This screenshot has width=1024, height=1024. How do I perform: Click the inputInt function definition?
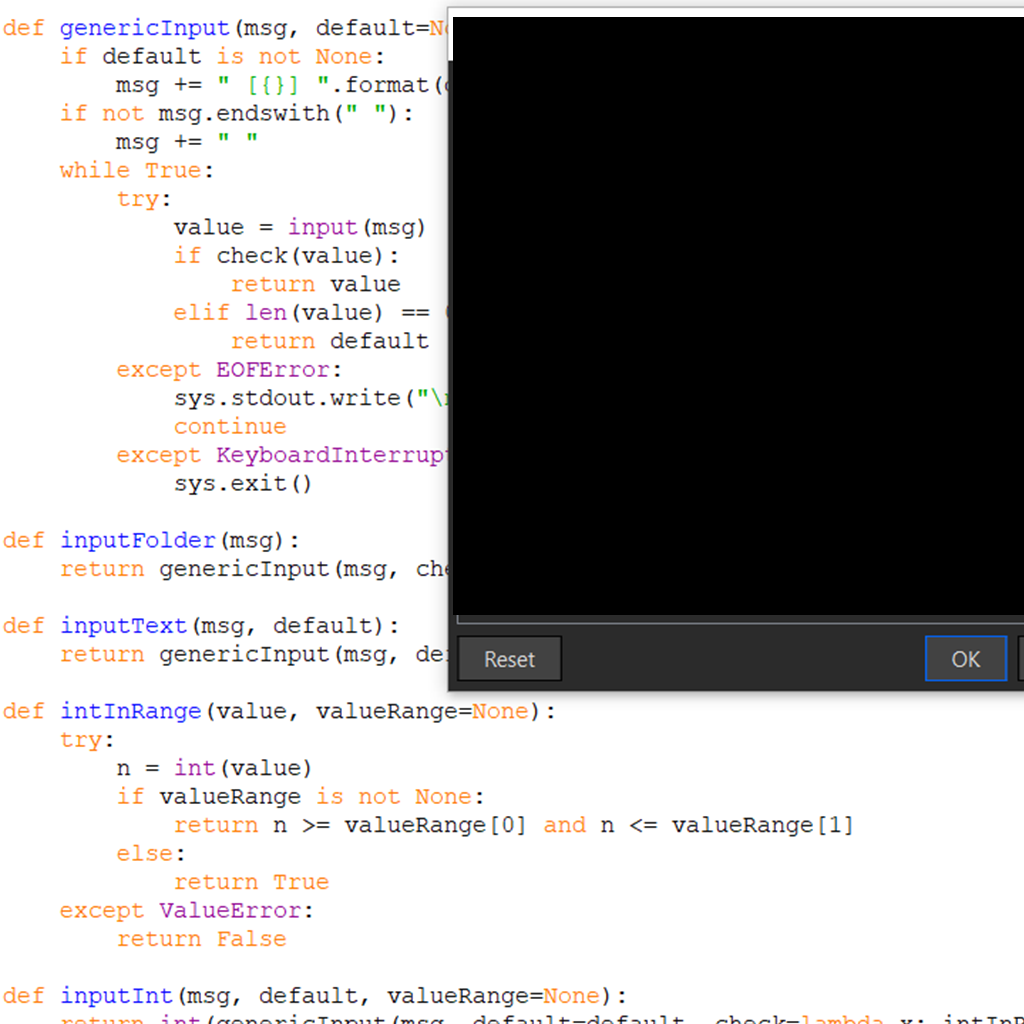(116, 995)
